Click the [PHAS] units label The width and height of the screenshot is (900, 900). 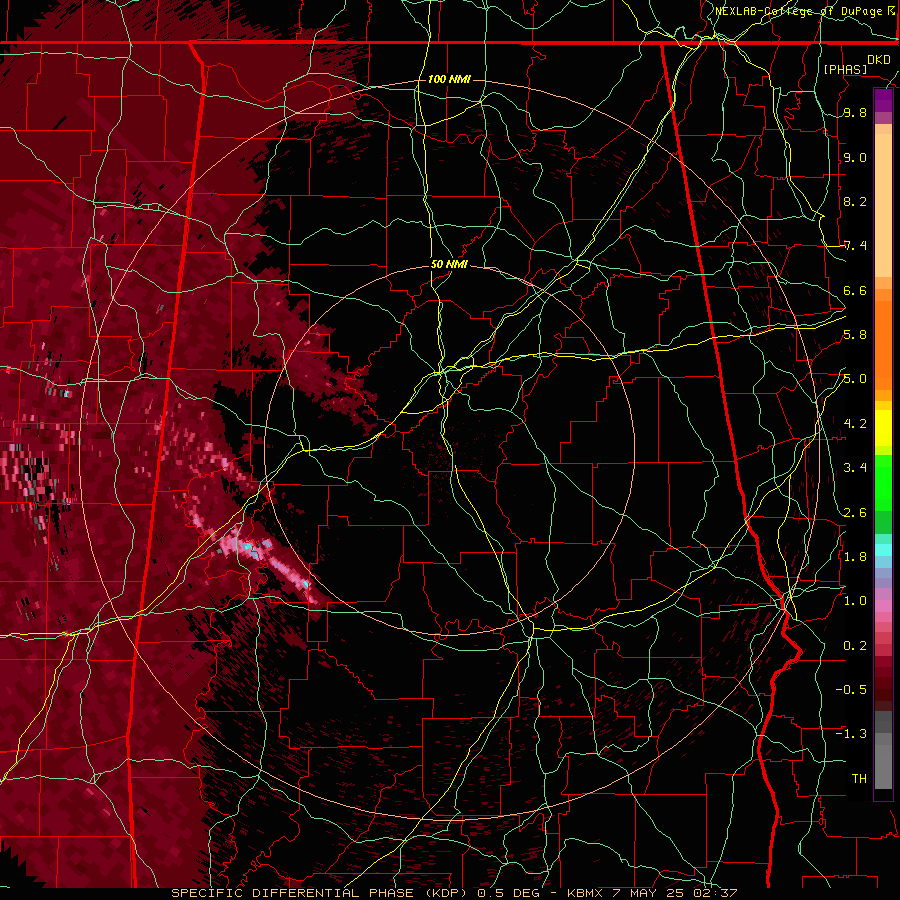coord(845,69)
